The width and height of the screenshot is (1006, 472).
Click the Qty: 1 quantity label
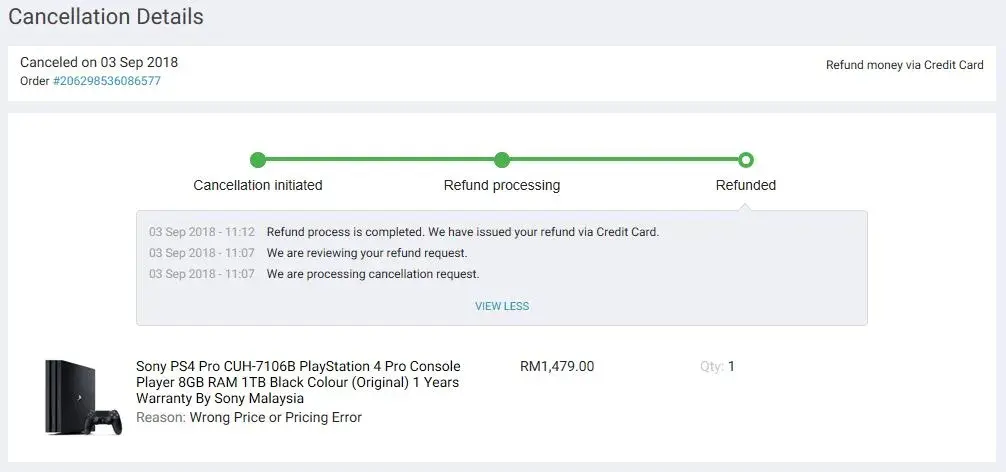(x=718, y=366)
